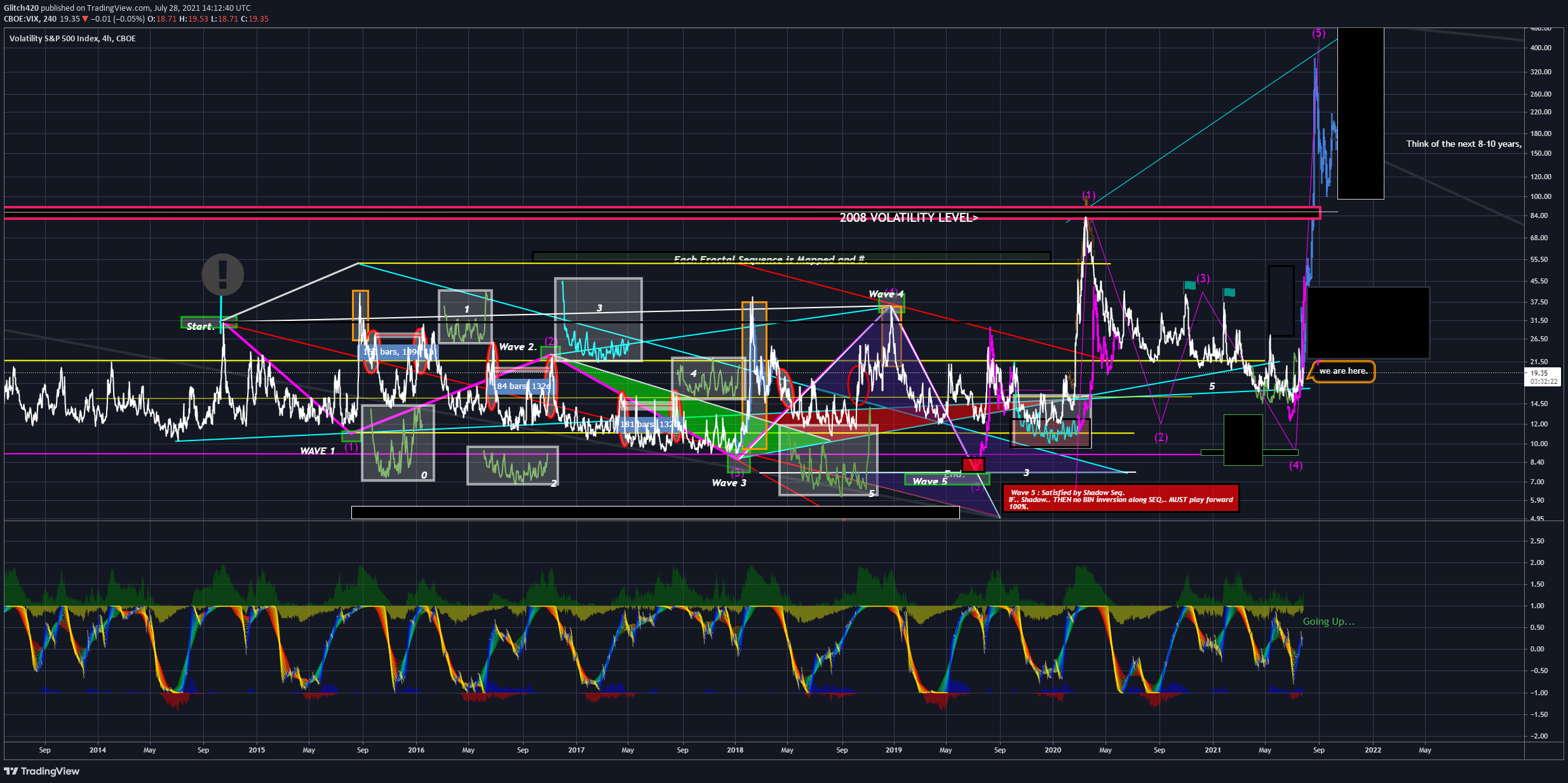Select the pink (2) label below 2020 zigzag
1568x783 pixels.
(x=1161, y=437)
